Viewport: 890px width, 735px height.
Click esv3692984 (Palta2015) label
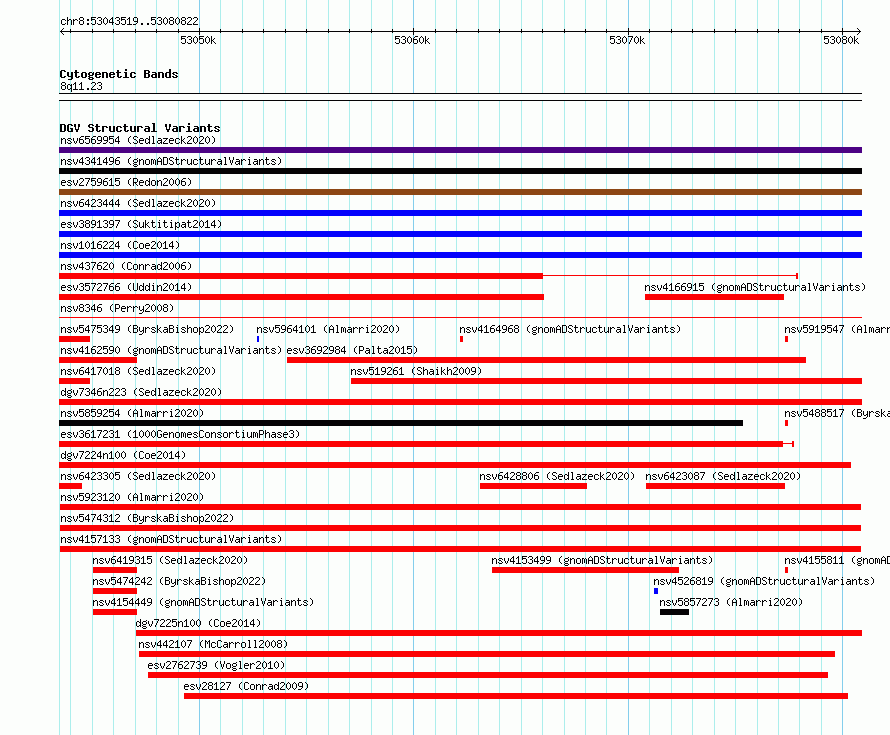352,350
